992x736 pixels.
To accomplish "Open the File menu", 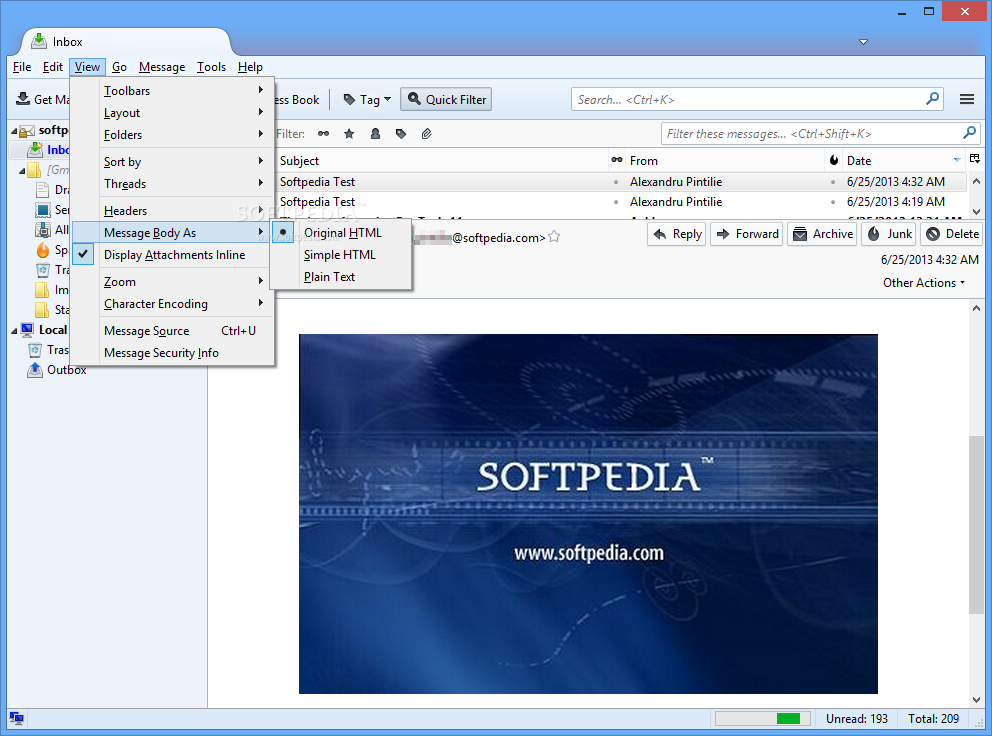I will click(22, 67).
